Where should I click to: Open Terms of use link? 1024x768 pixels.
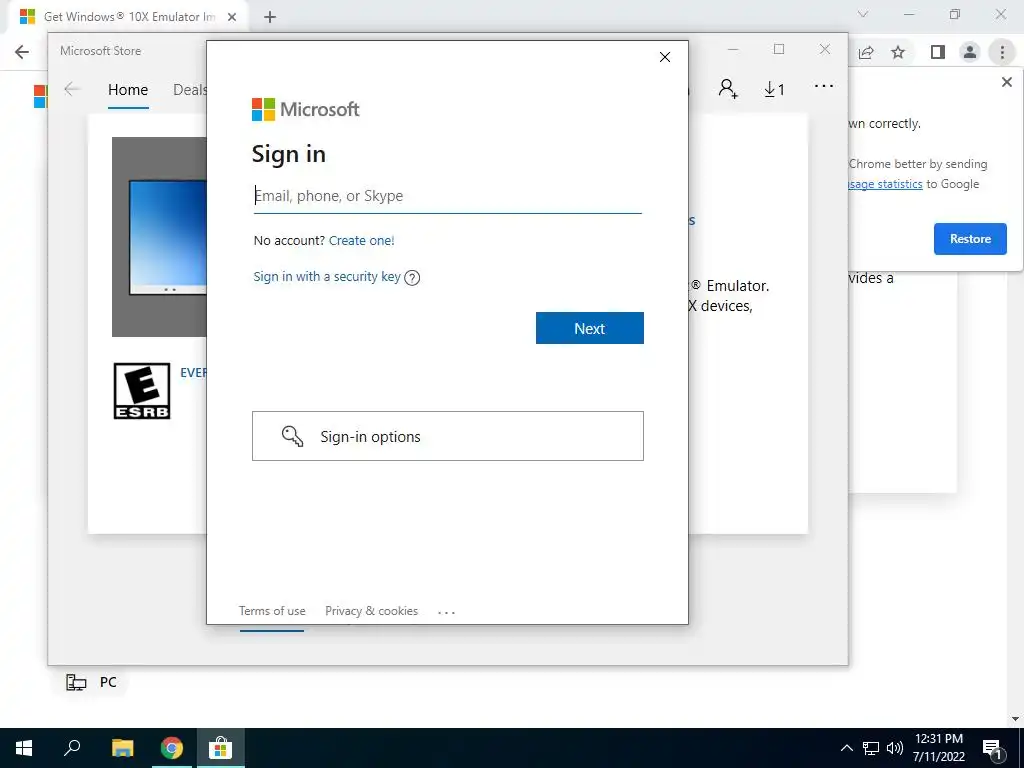pyautogui.click(x=272, y=611)
